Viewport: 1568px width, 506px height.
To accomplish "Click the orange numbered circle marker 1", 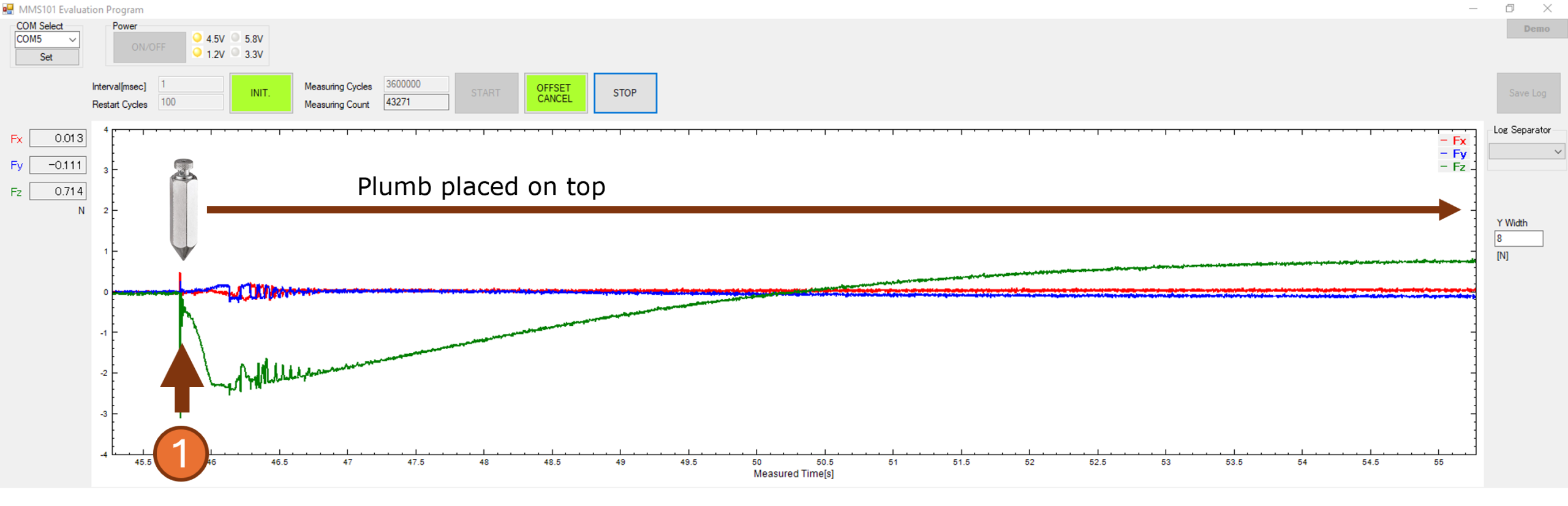I will 181,453.
